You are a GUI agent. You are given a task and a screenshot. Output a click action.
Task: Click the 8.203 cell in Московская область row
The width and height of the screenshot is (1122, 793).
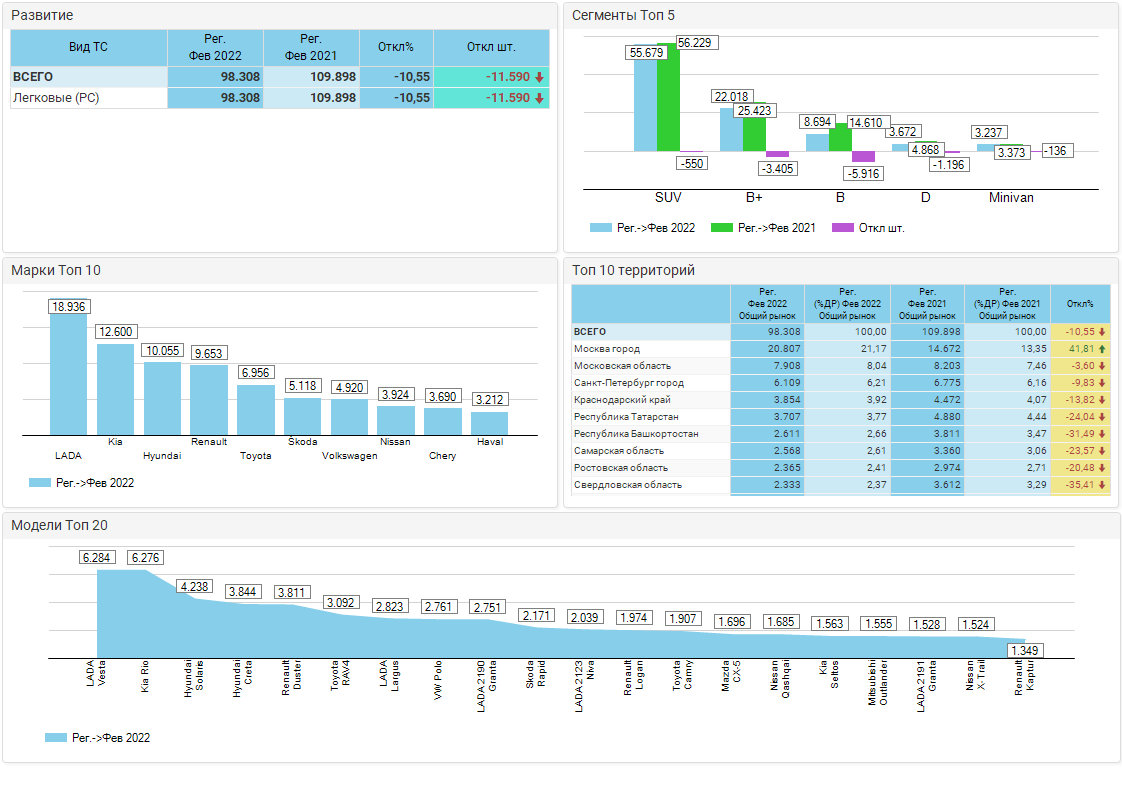point(927,366)
